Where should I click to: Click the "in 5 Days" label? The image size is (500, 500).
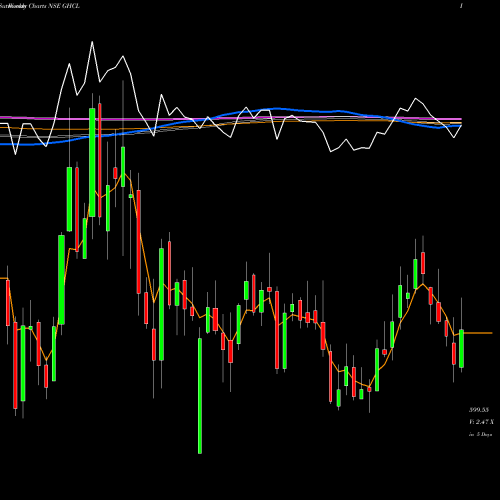[x=481, y=434]
